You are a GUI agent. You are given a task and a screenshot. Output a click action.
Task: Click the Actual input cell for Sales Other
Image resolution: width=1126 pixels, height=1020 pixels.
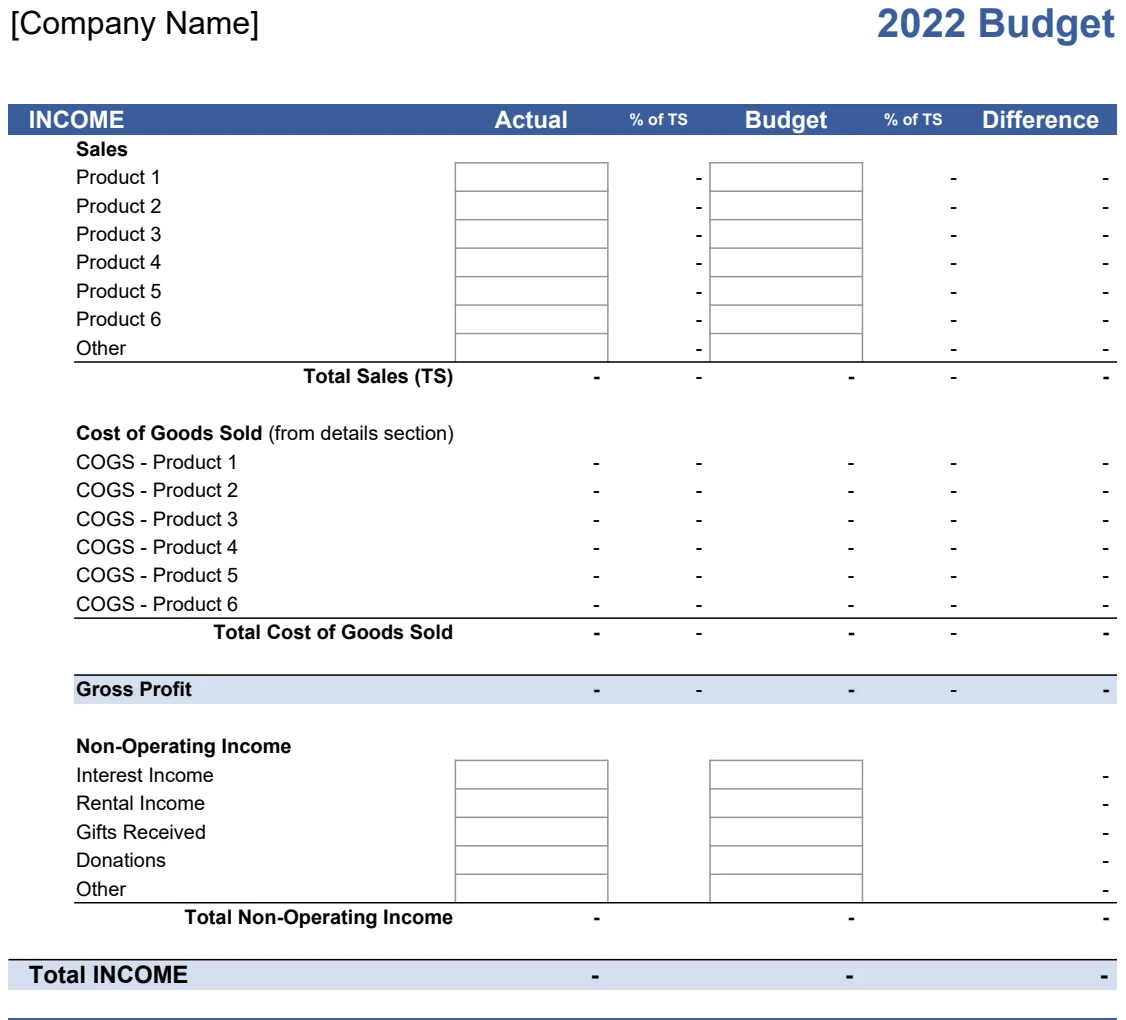click(x=531, y=348)
